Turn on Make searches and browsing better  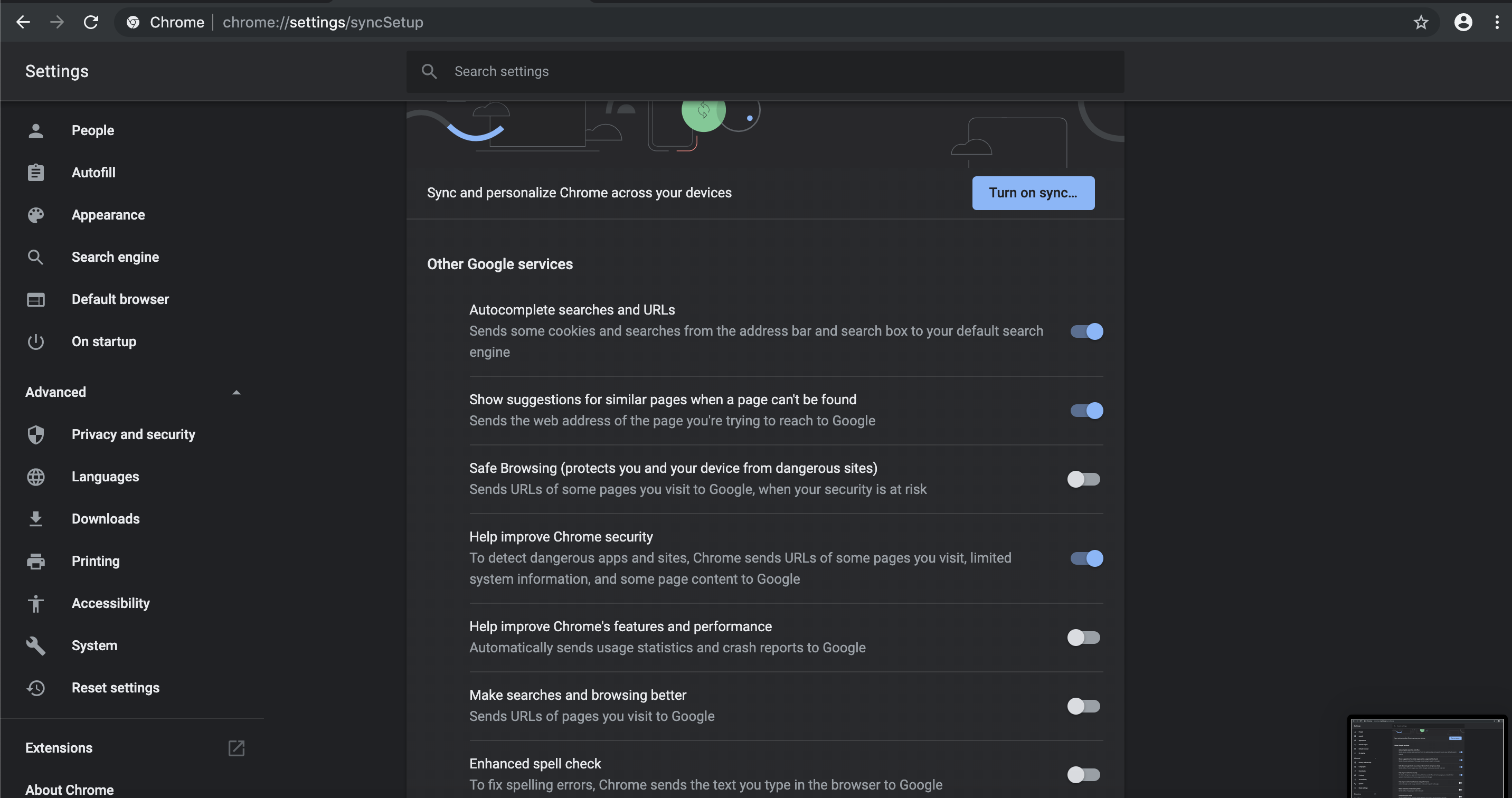pos(1083,707)
